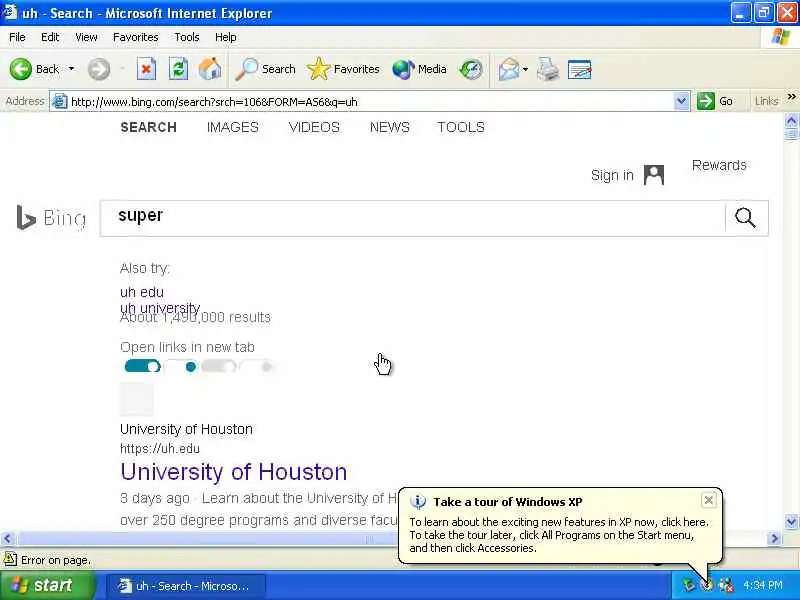Click the Bing logo

click(x=51, y=218)
